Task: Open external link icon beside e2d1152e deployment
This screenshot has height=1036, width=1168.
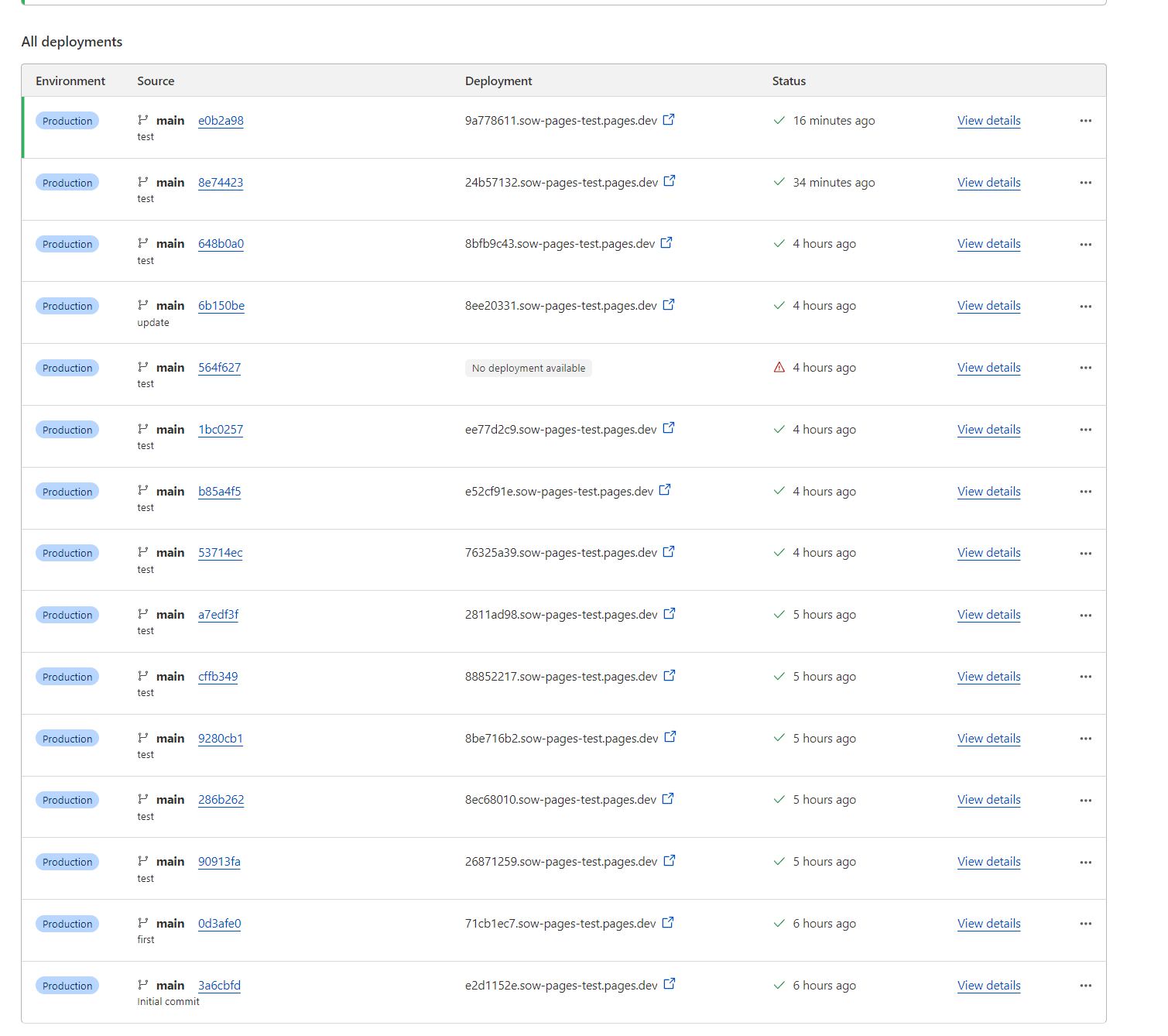Action: [x=670, y=984]
